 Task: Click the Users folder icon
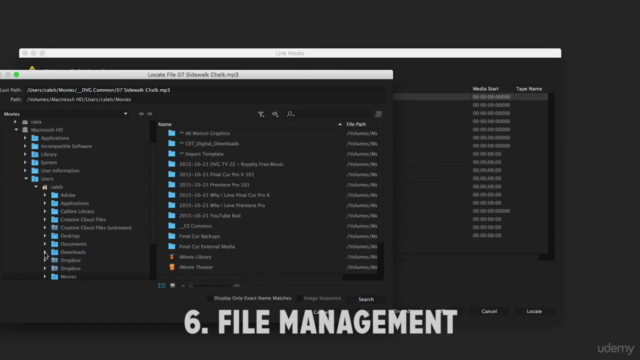pos(35,179)
